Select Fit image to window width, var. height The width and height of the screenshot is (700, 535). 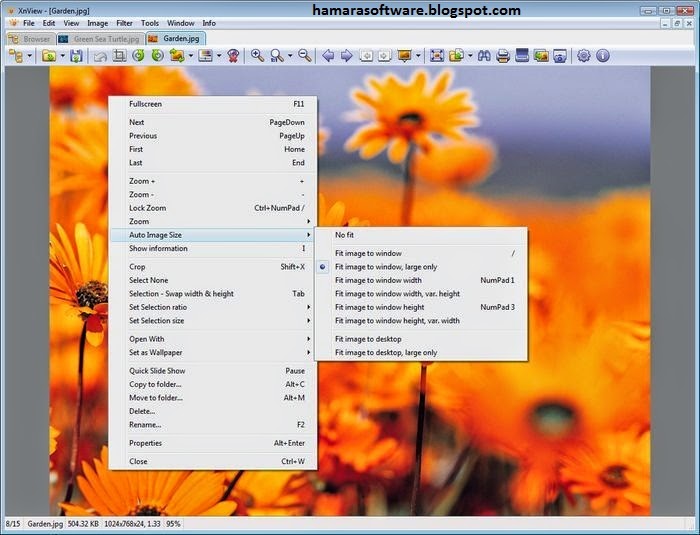pos(421,294)
